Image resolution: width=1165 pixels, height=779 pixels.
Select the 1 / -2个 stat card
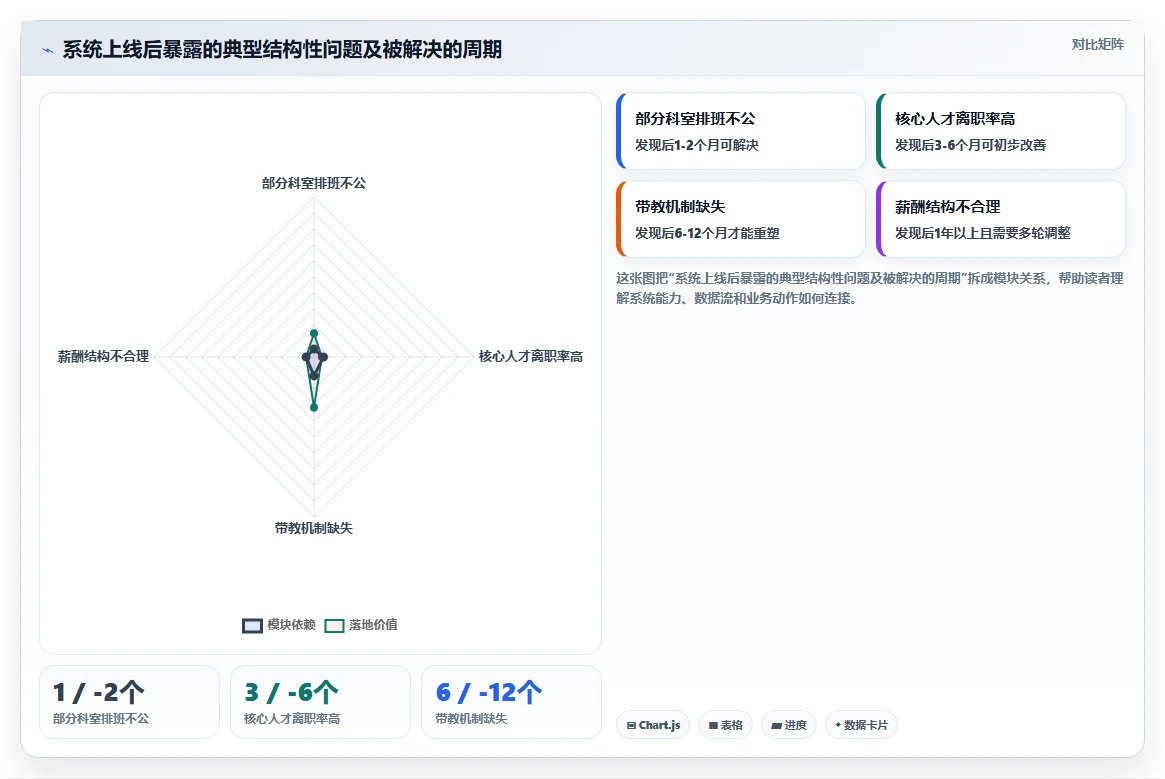[129, 702]
